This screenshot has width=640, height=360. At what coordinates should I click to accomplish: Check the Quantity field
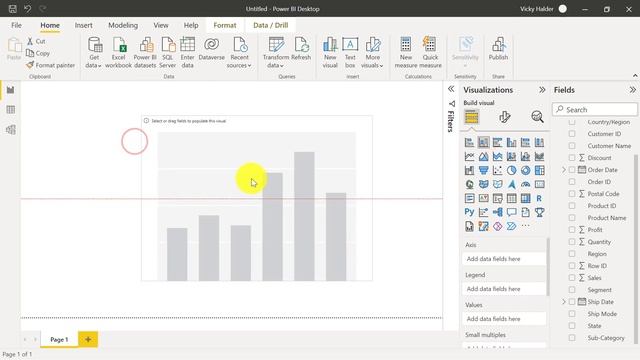coord(572,242)
